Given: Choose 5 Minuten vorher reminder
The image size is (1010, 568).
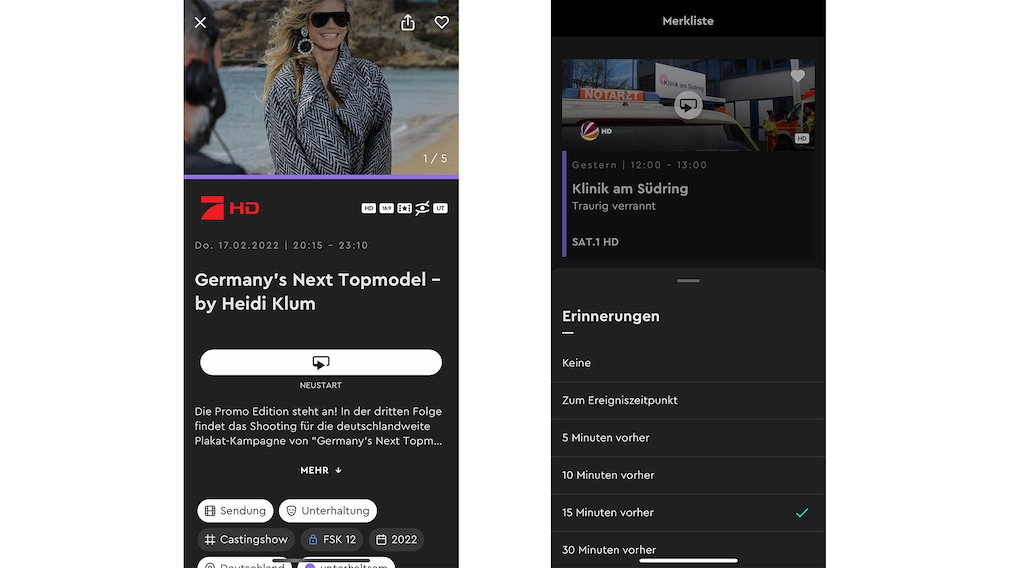Looking at the screenshot, I should pyautogui.click(x=688, y=438).
